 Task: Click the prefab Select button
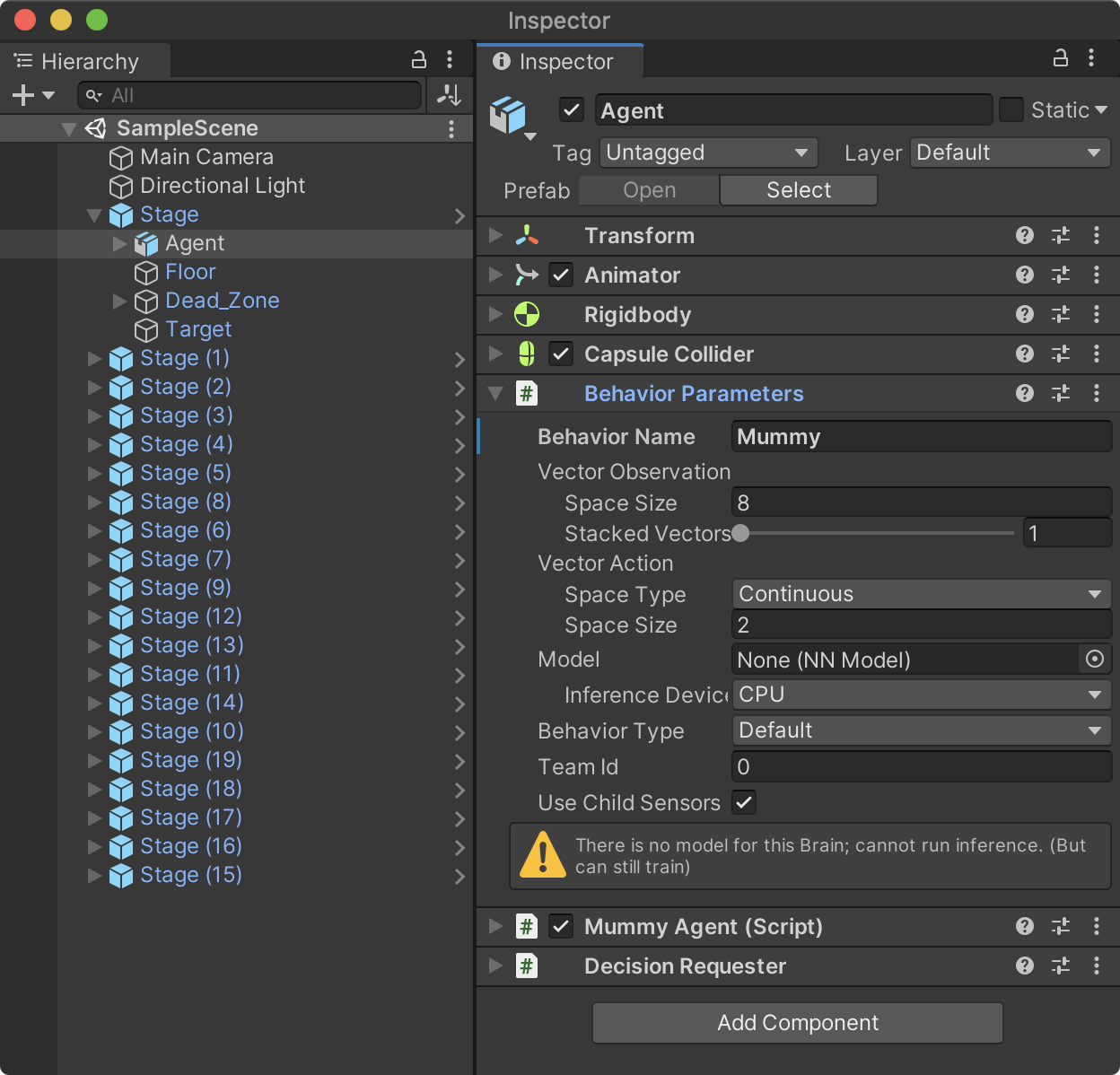point(799,190)
